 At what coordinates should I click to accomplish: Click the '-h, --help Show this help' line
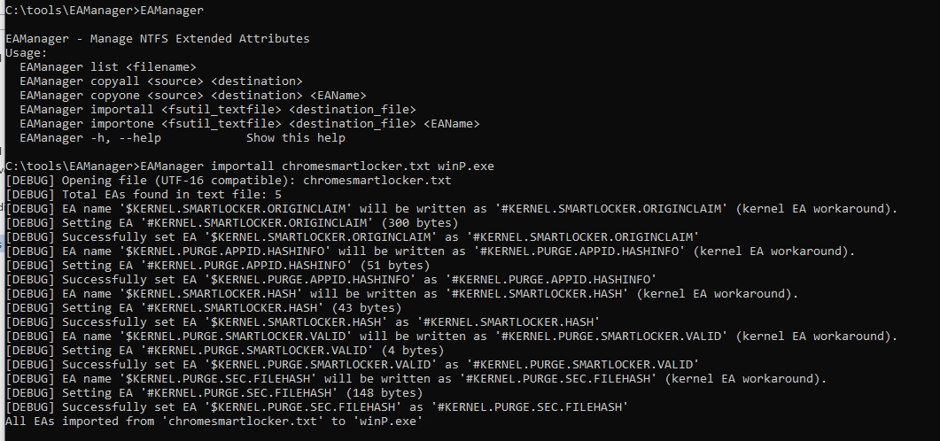182,138
